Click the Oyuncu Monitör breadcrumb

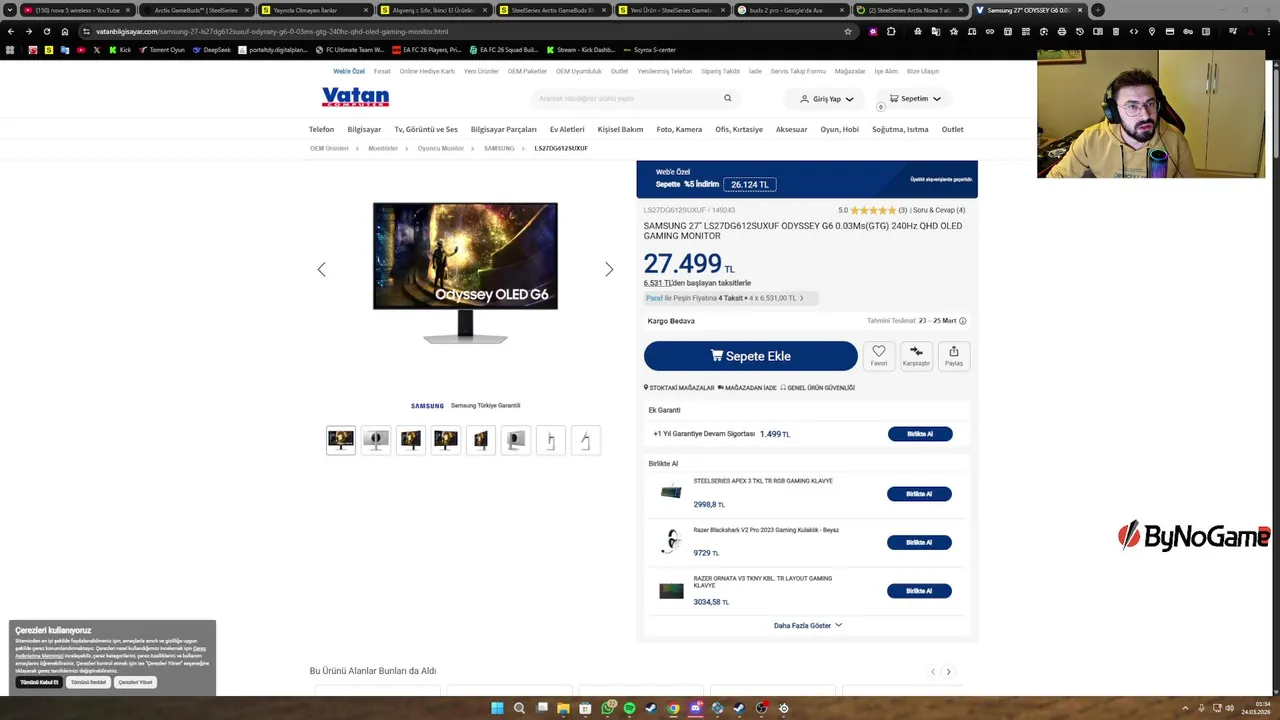[441, 148]
